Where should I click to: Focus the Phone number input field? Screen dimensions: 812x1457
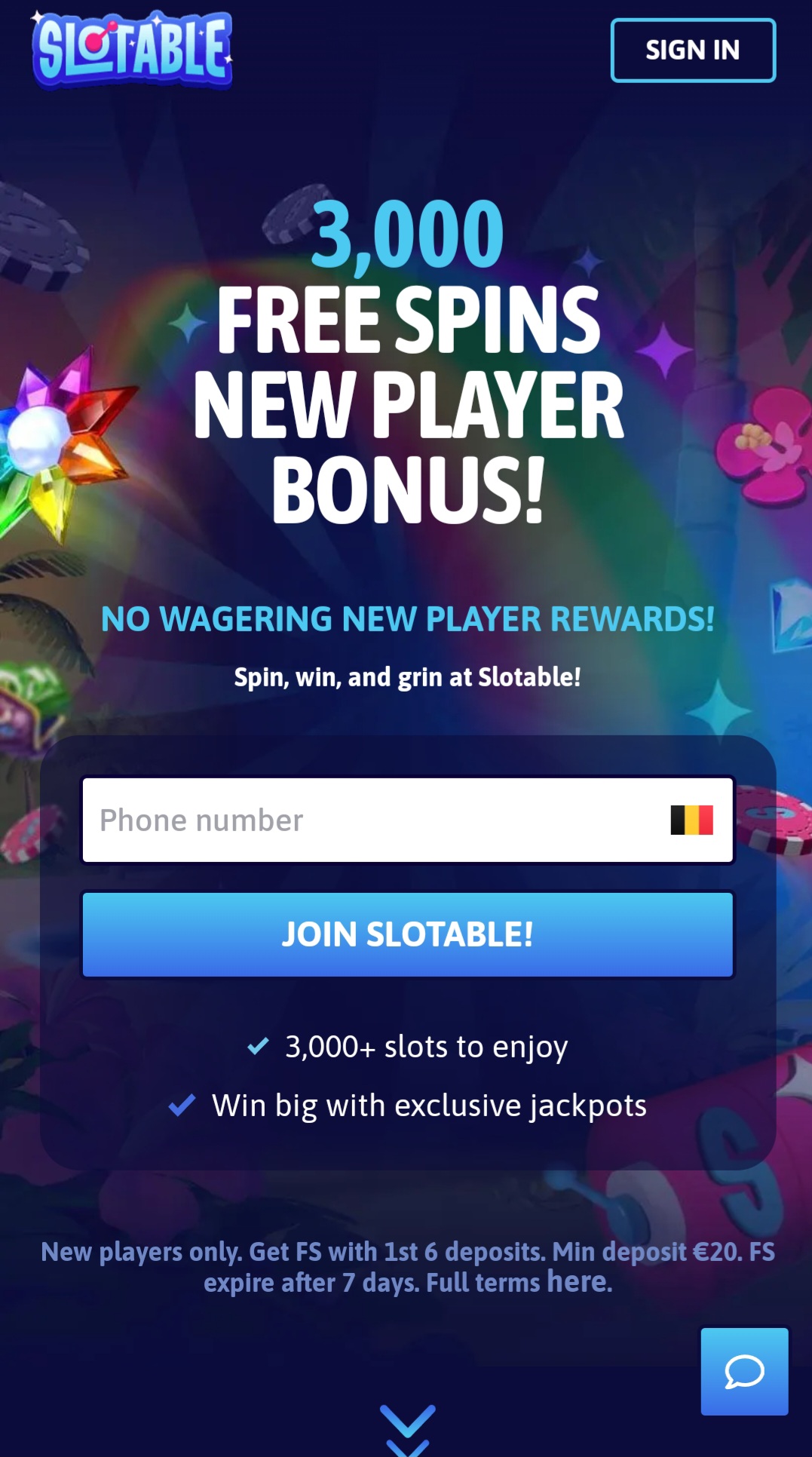click(407, 820)
